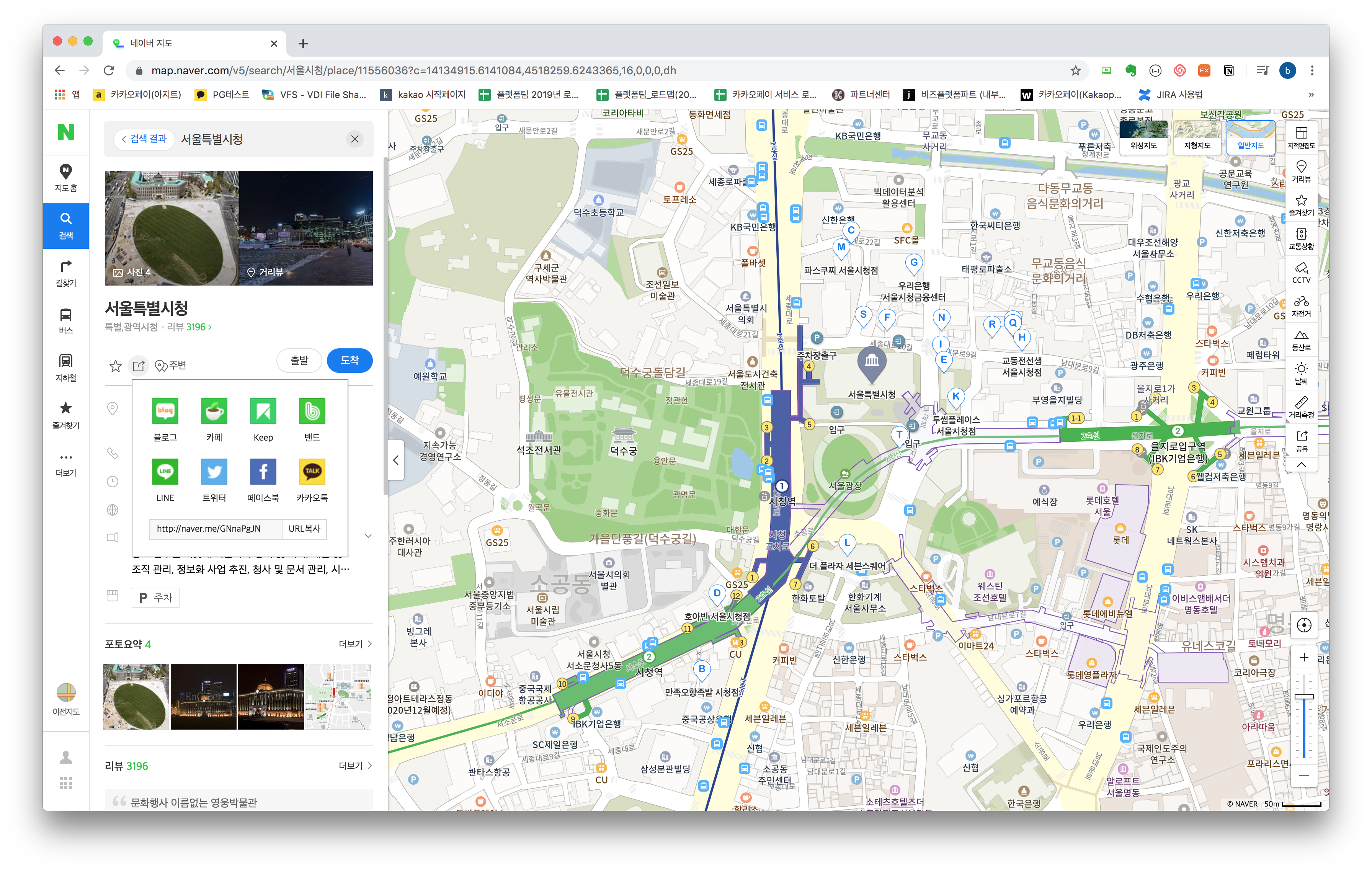Screen dimensions: 1372x872
Task: Go to 지도 홈 map home
Action: [65, 178]
